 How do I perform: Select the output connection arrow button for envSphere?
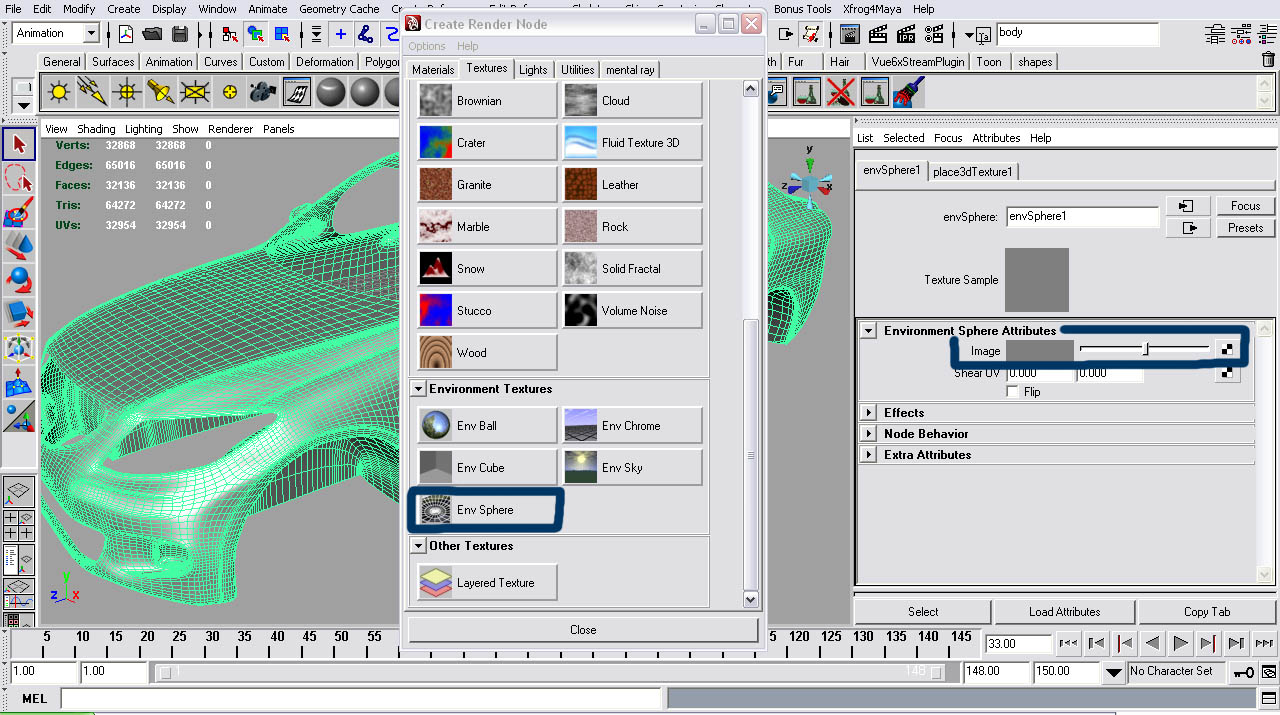1187,228
